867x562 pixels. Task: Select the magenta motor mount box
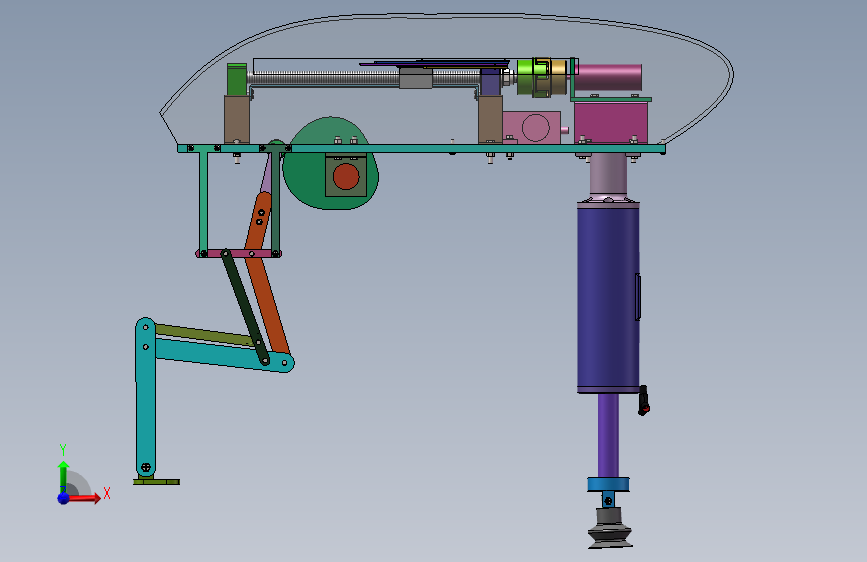(610, 122)
